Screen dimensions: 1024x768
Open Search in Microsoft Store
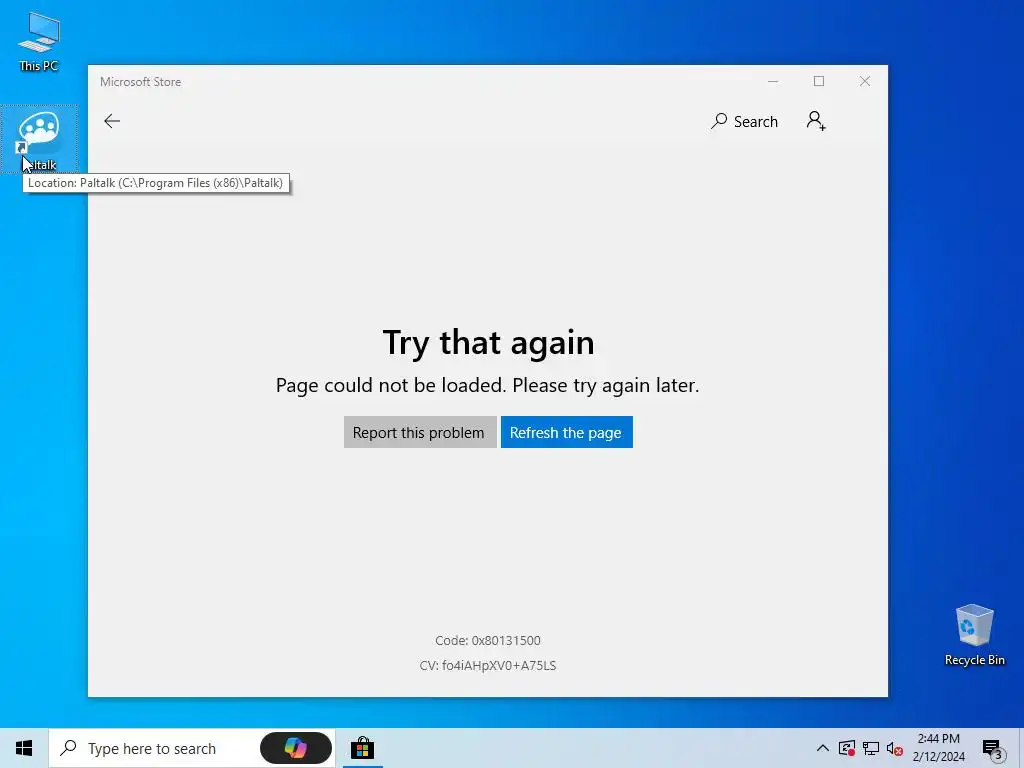[744, 121]
